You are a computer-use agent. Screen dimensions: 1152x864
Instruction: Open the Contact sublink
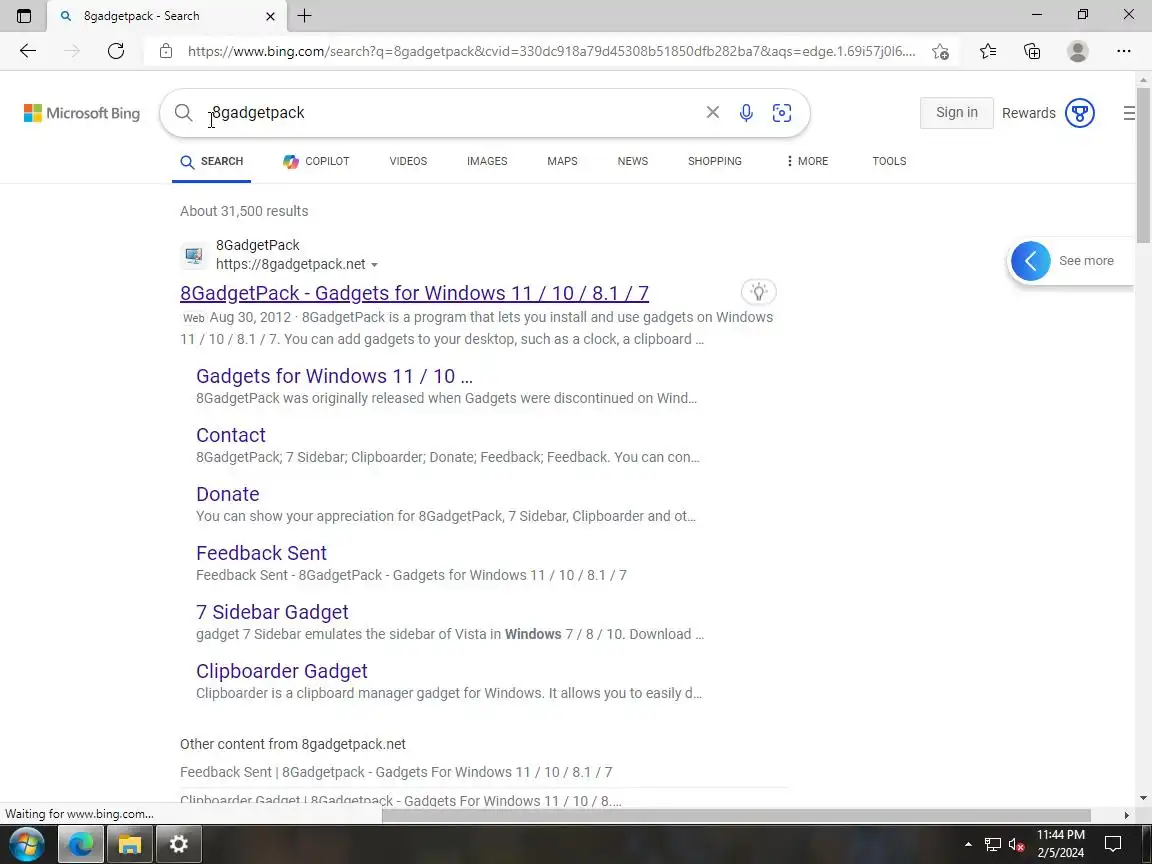pyautogui.click(x=231, y=435)
